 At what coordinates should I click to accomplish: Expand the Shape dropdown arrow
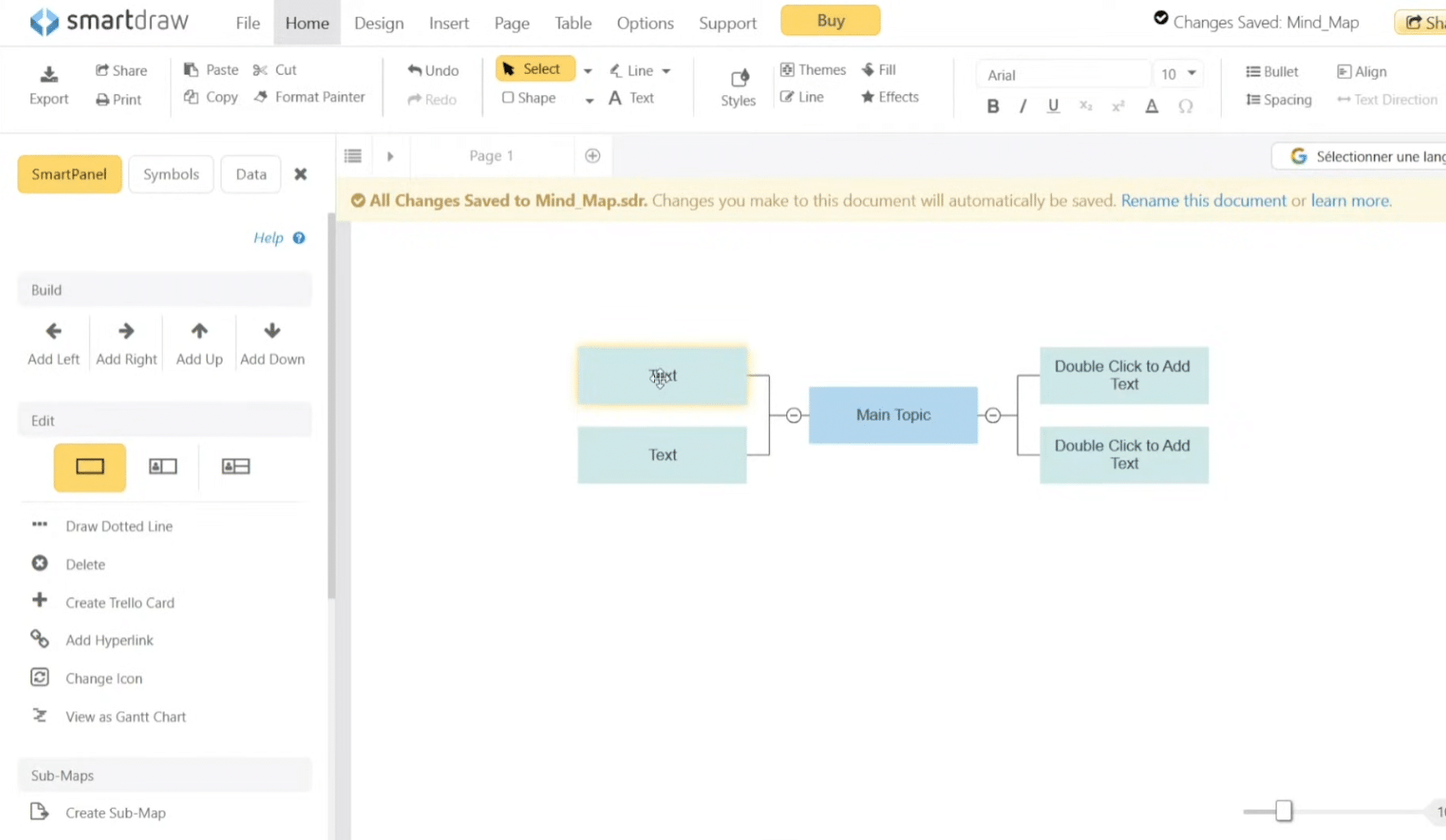(588, 101)
